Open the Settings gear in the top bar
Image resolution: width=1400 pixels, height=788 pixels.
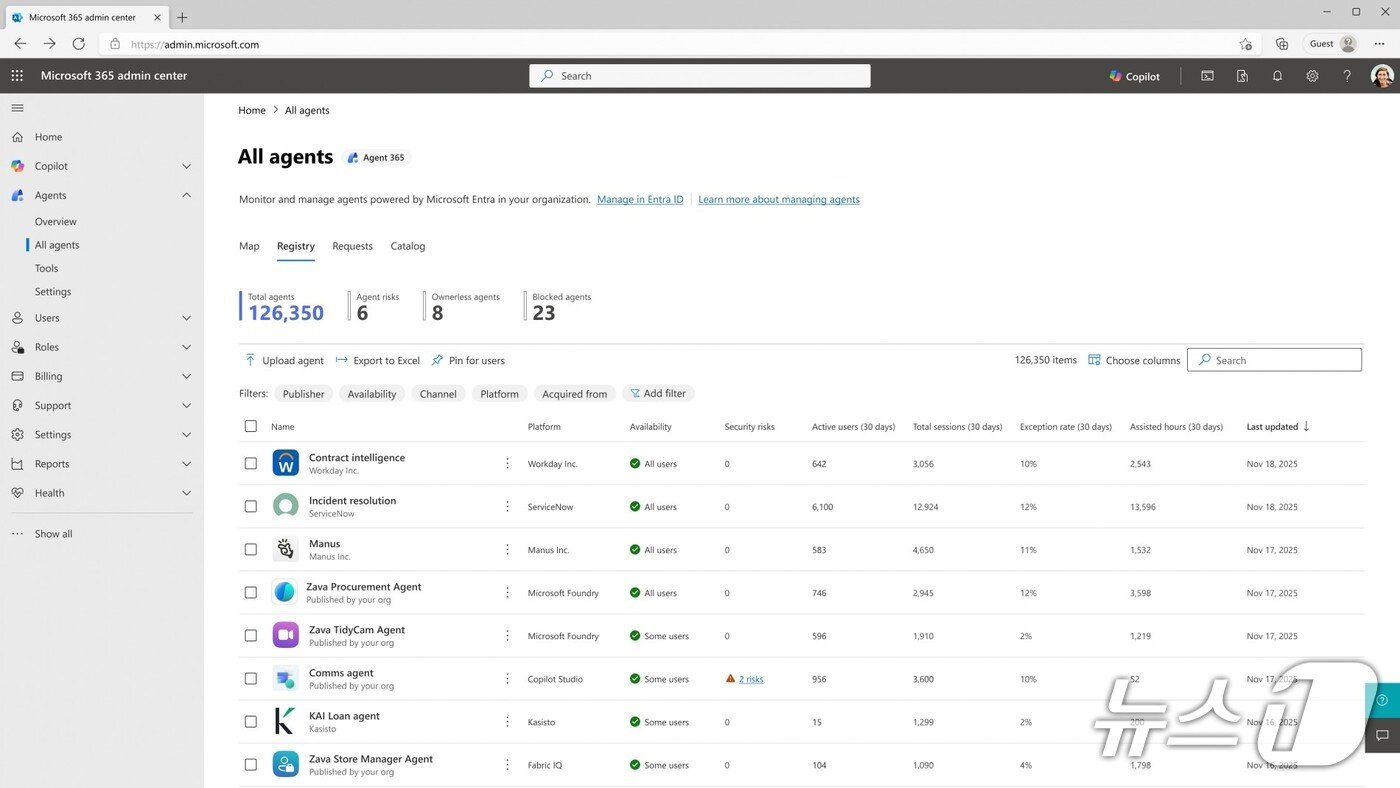(1312, 75)
